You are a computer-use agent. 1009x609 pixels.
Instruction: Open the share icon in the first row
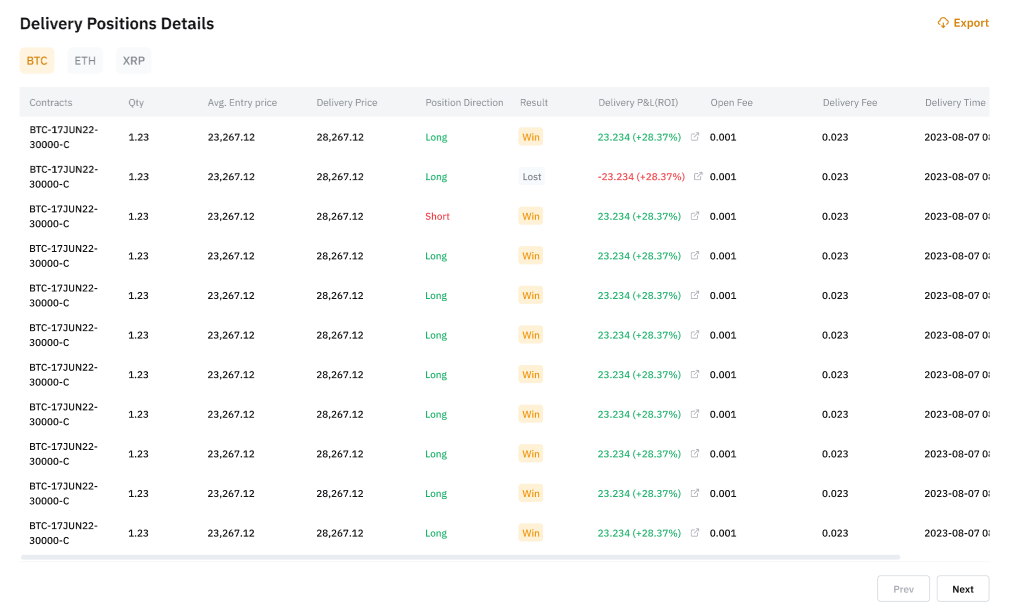(x=695, y=137)
